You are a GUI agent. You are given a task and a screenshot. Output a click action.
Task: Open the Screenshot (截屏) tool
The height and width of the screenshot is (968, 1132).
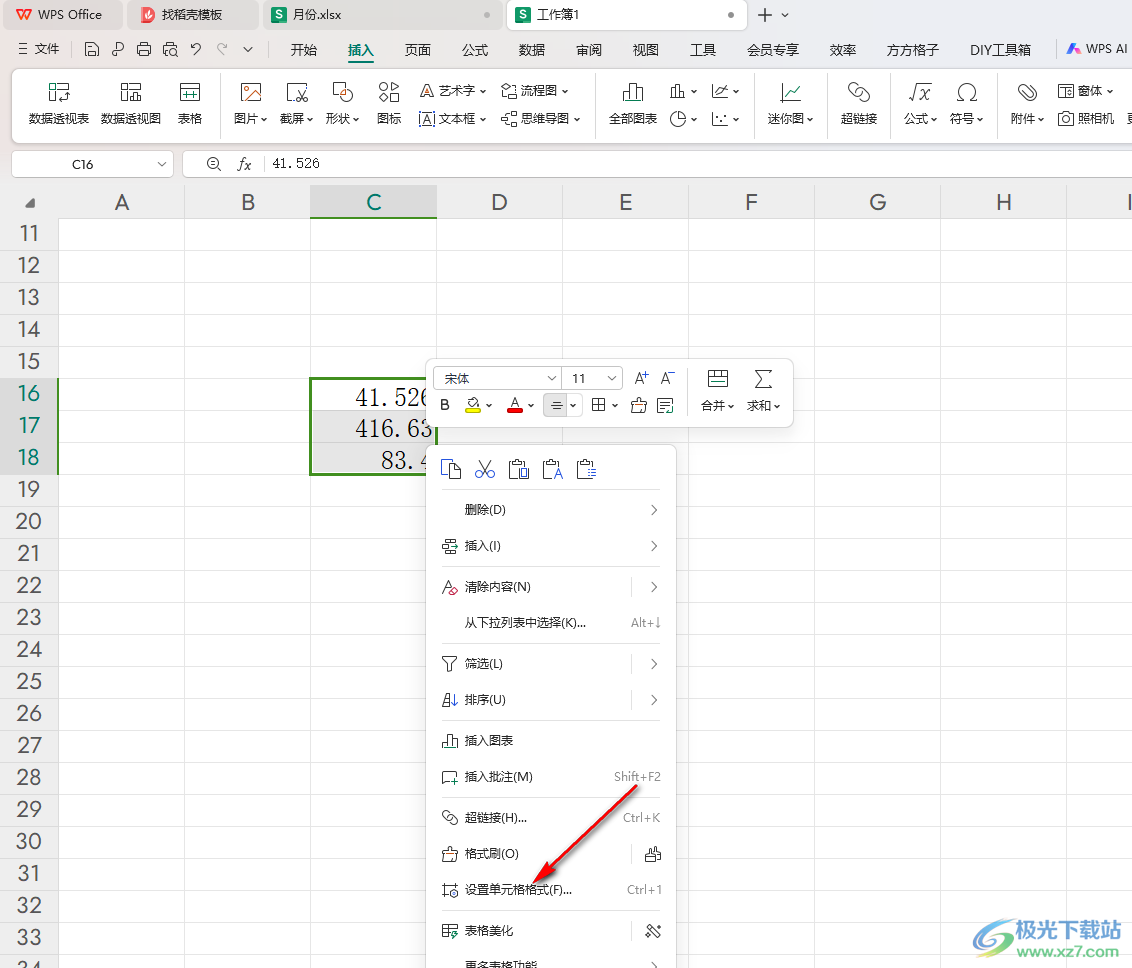point(297,104)
